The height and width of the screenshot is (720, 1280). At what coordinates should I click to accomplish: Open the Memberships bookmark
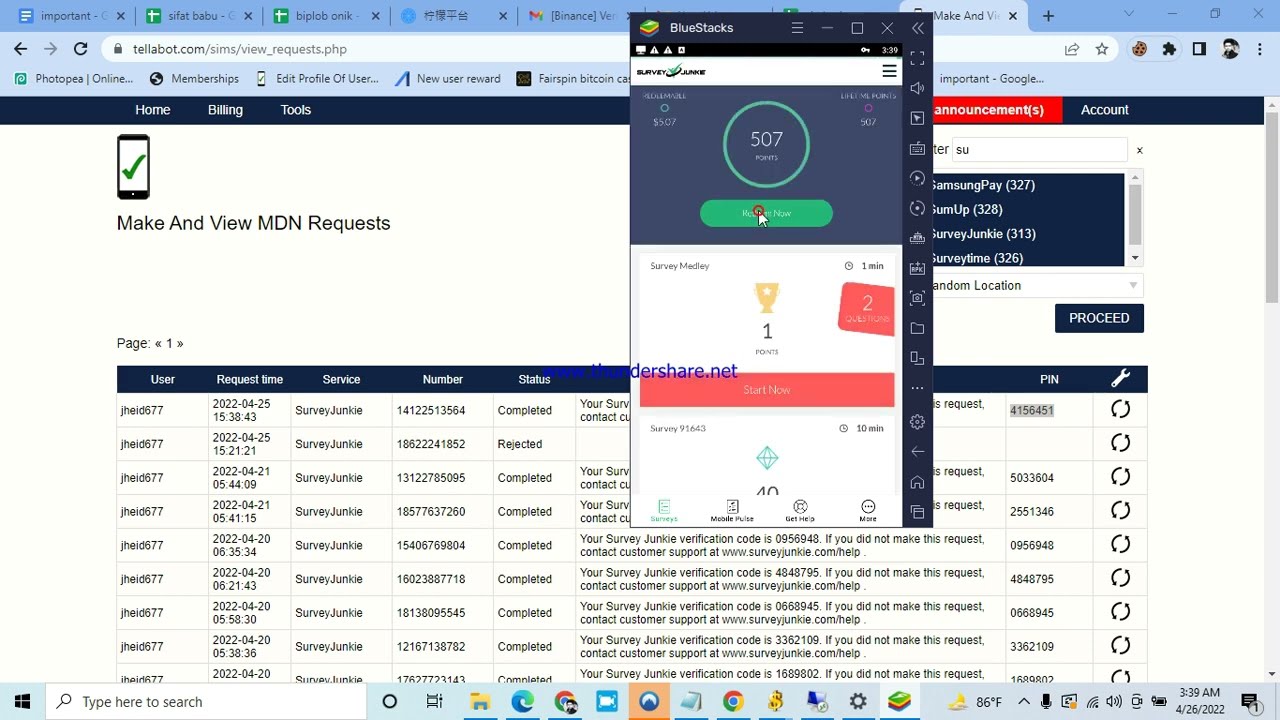coord(194,79)
